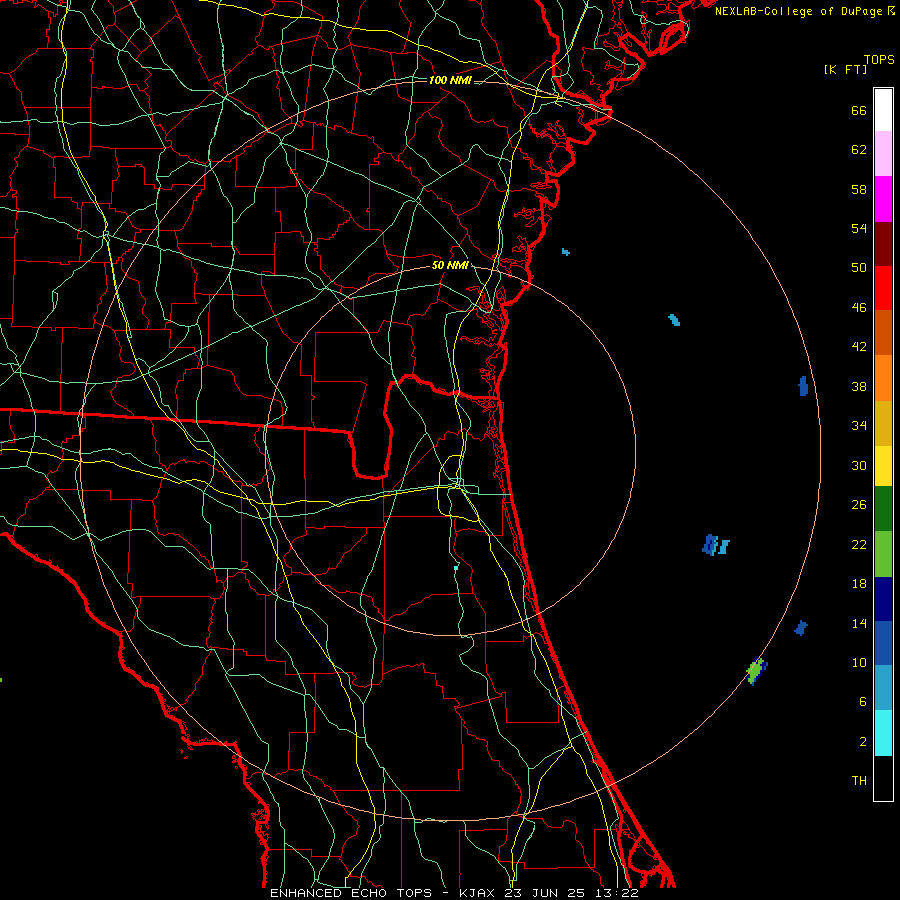Click the 'ENHANCED ECHO TOPS' product title
The image size is (900, 900).
click(351, 893)
